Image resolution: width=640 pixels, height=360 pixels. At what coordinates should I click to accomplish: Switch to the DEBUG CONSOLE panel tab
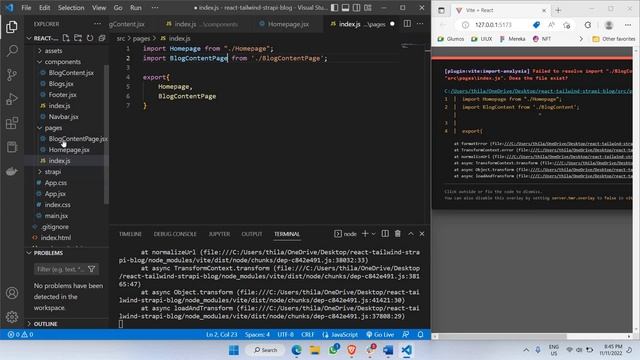coord(175,234)
